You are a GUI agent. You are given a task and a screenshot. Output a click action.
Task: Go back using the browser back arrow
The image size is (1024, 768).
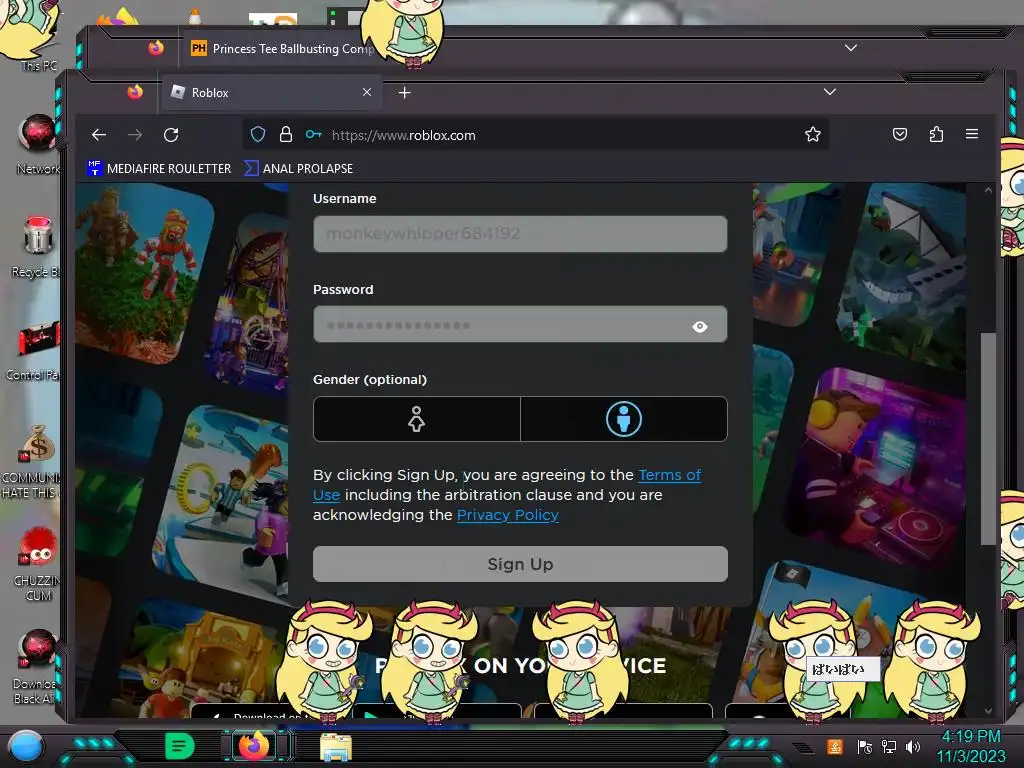(99, 135)
